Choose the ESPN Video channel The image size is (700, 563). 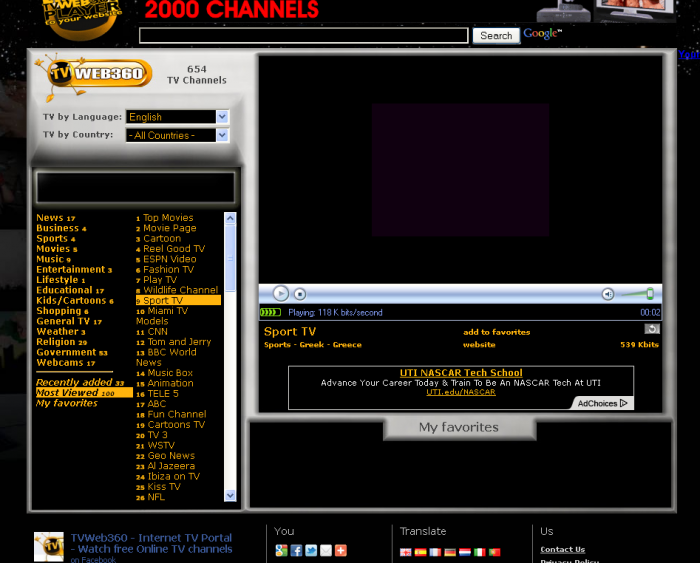click(x=166, y=259)
